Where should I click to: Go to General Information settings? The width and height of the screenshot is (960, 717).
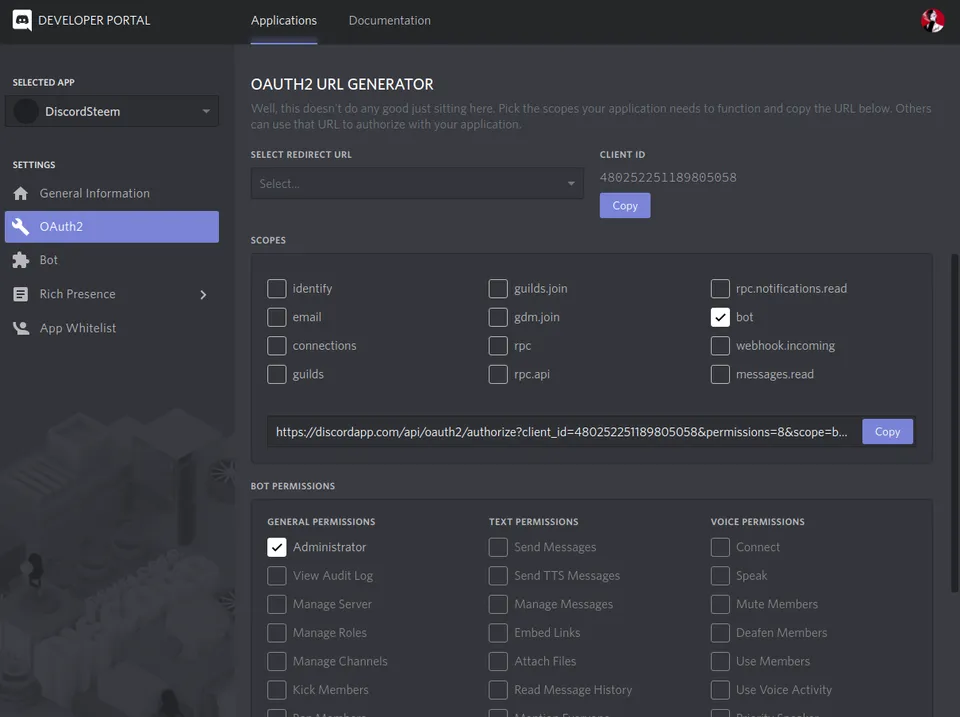pyautogui.click(x=111, y=193)
